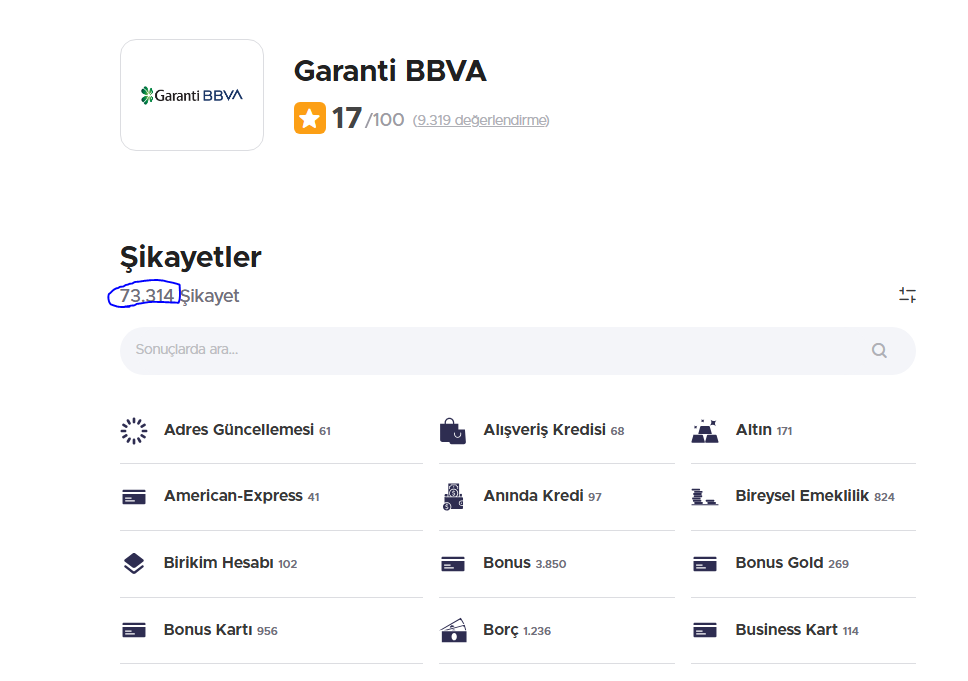Click the Şikayetler heading
This screenshot has height=681, width=968.
191,257
